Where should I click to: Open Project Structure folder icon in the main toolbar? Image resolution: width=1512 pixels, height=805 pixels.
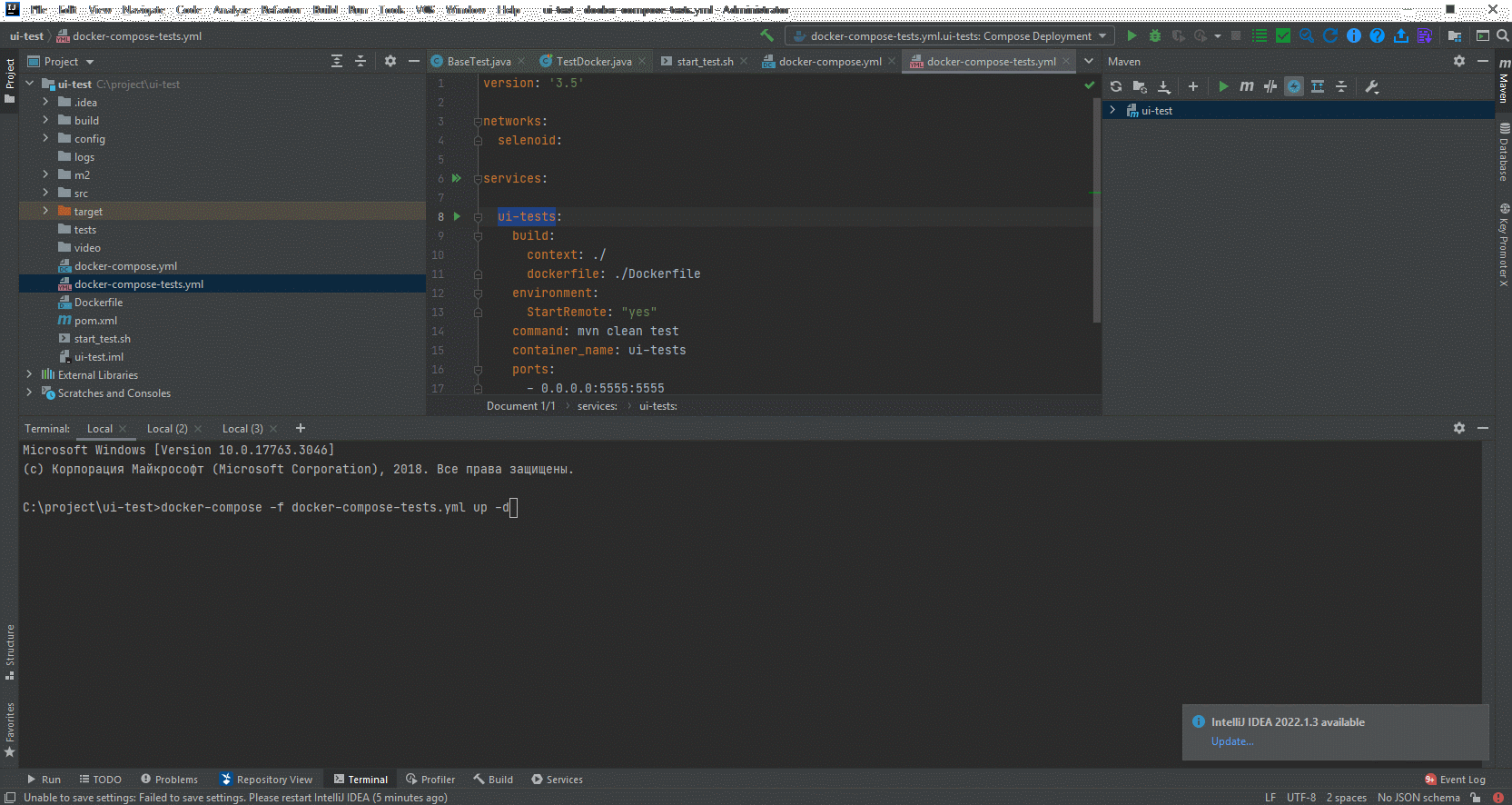pyautogui.click(x=1455, y=35)
